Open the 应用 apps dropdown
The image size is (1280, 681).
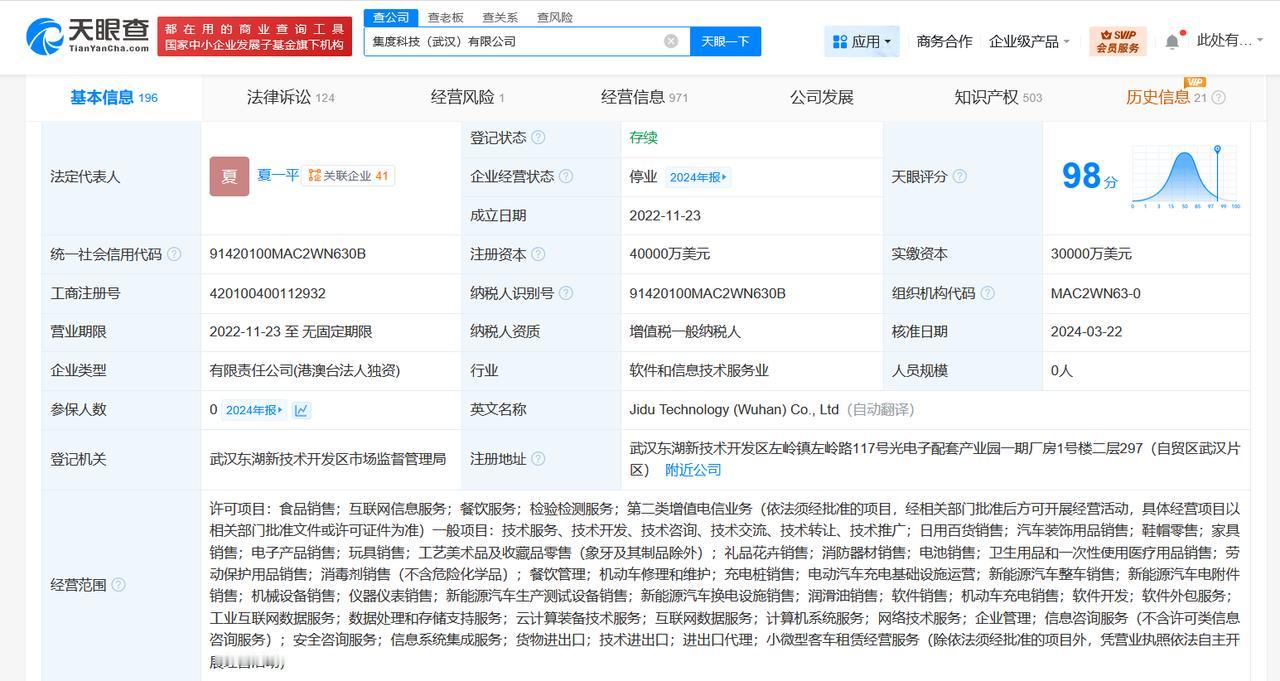[862, 41]
